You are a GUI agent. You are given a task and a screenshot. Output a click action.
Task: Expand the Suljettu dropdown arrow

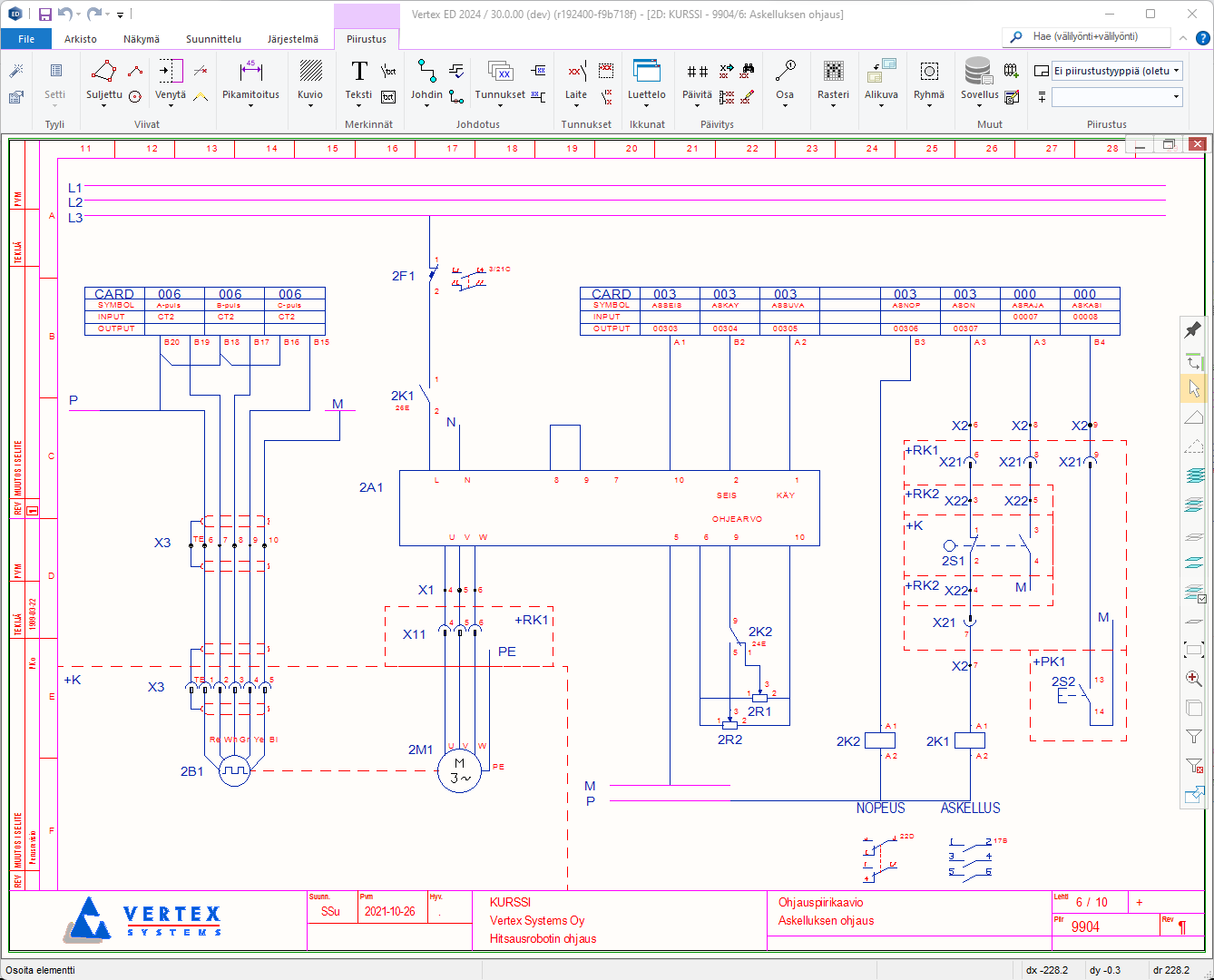(104, 106)
